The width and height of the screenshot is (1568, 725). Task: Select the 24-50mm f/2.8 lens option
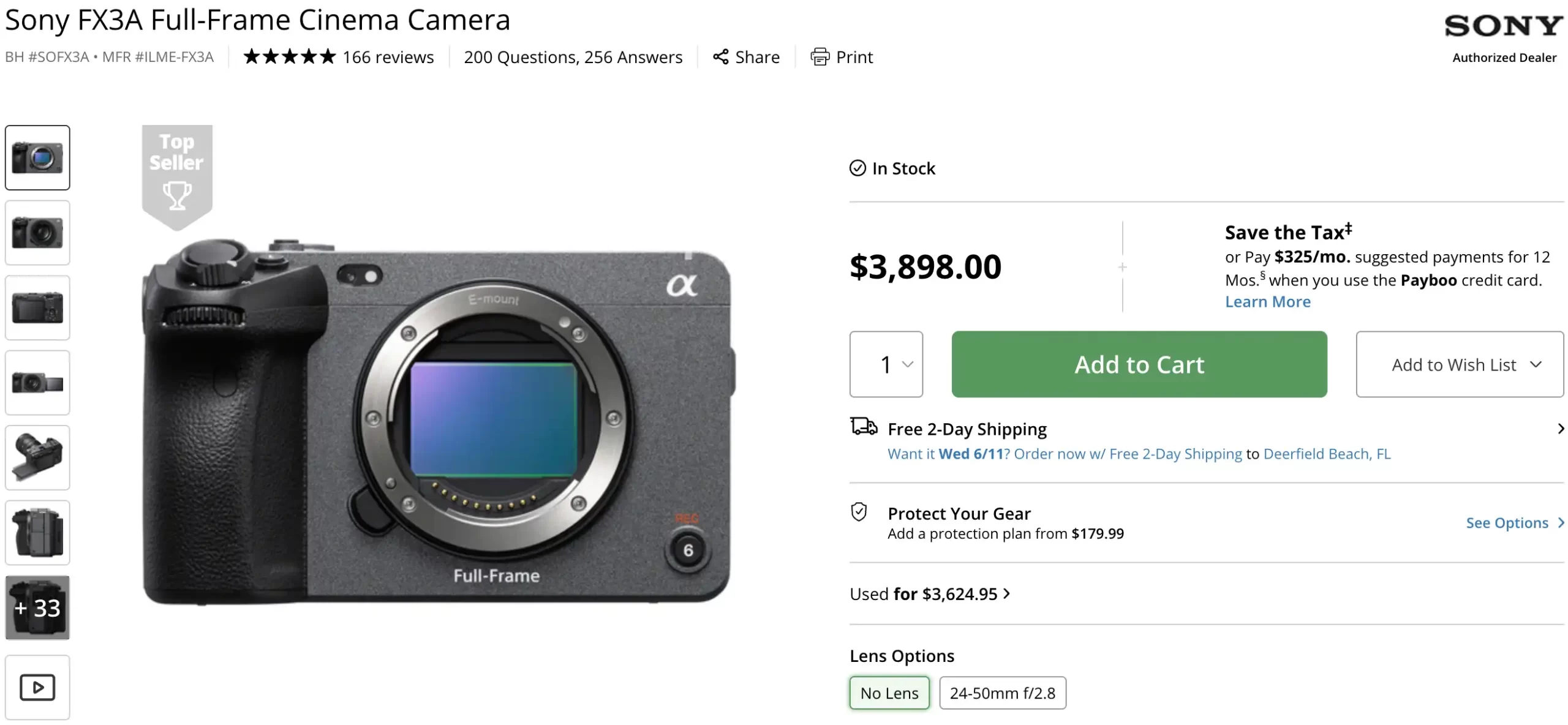pyautogui.click(x=1003, y=693)
